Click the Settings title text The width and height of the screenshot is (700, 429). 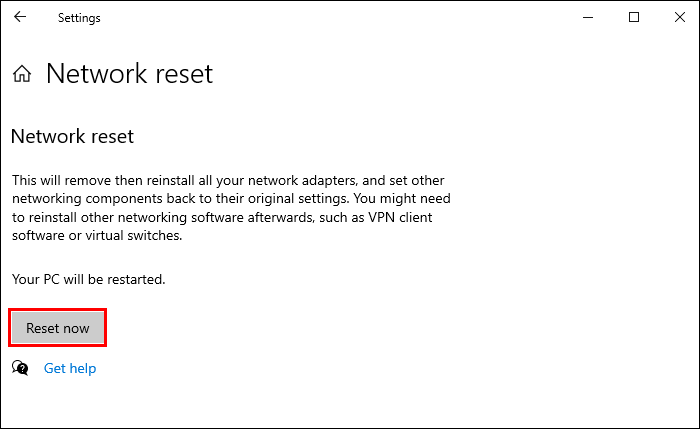point(79,18)
